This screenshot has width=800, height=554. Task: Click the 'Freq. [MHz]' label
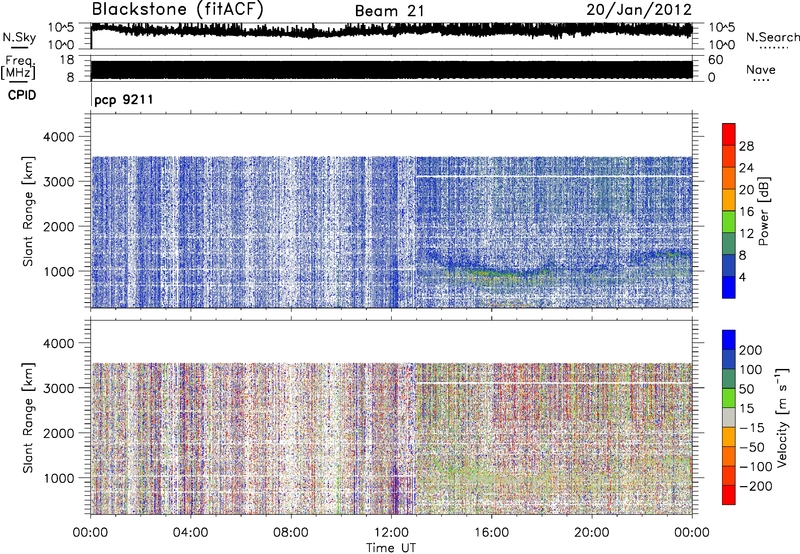click(x=19, y=67)
